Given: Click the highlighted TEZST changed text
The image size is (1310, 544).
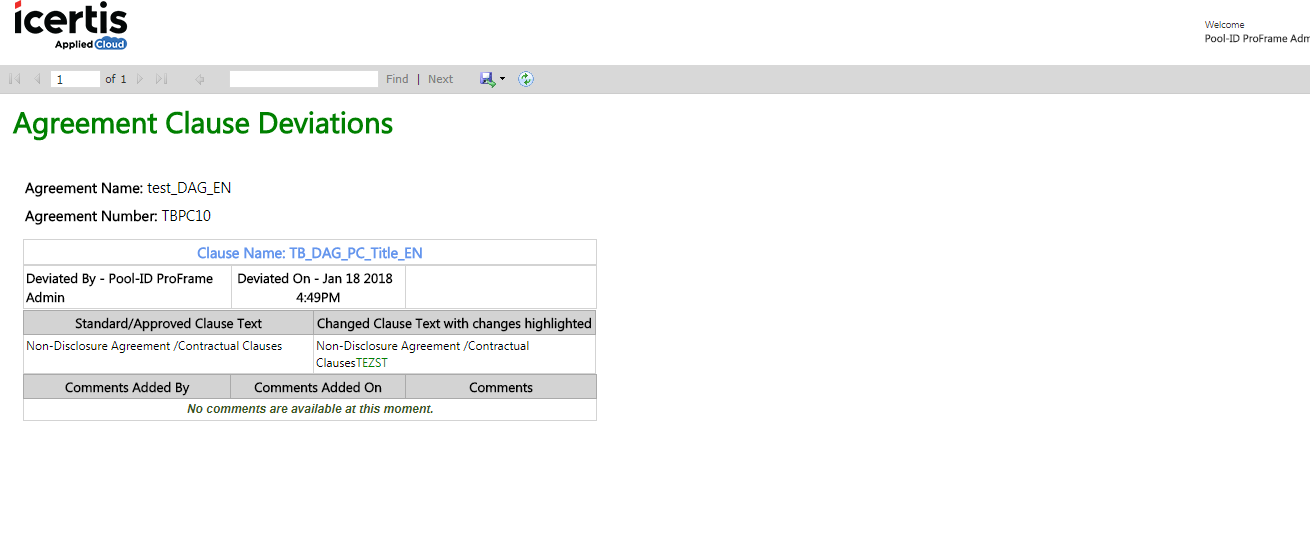Looking at the screenshot, I should tap(372, 363).
